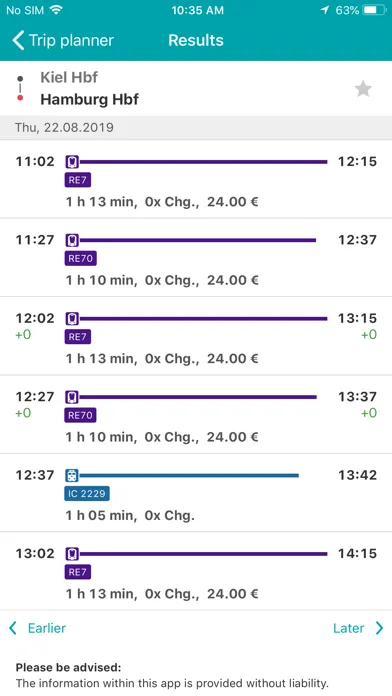392x696 pixels.
Task: Open the 11:02 to 12:15 connection details
Action: pos(196,179)
